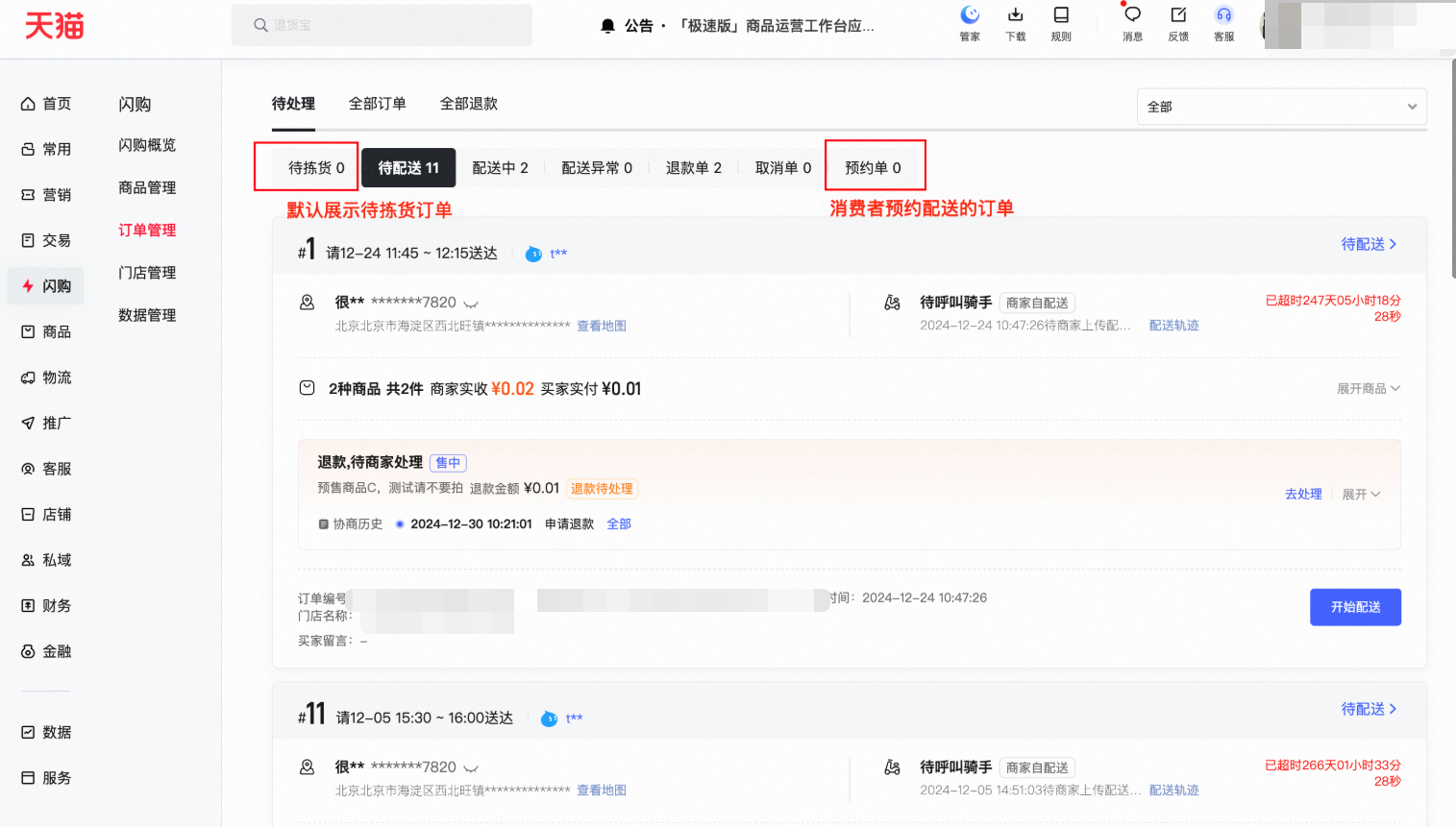Screen dimensions: 1456x827
Task: Click the top search input field
Action: coord(382,25)
